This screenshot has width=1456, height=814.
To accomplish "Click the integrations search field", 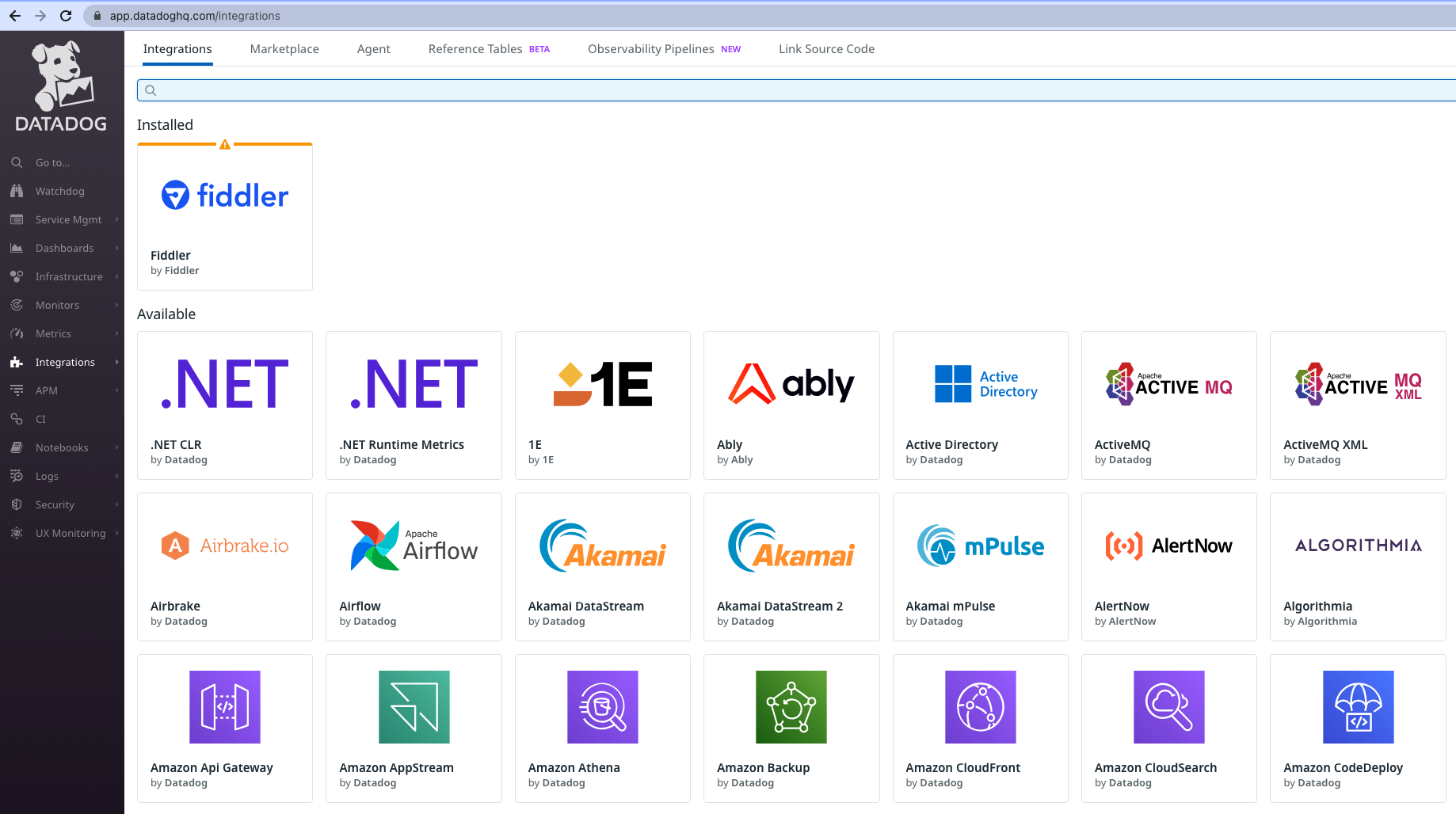I will 796,90.
